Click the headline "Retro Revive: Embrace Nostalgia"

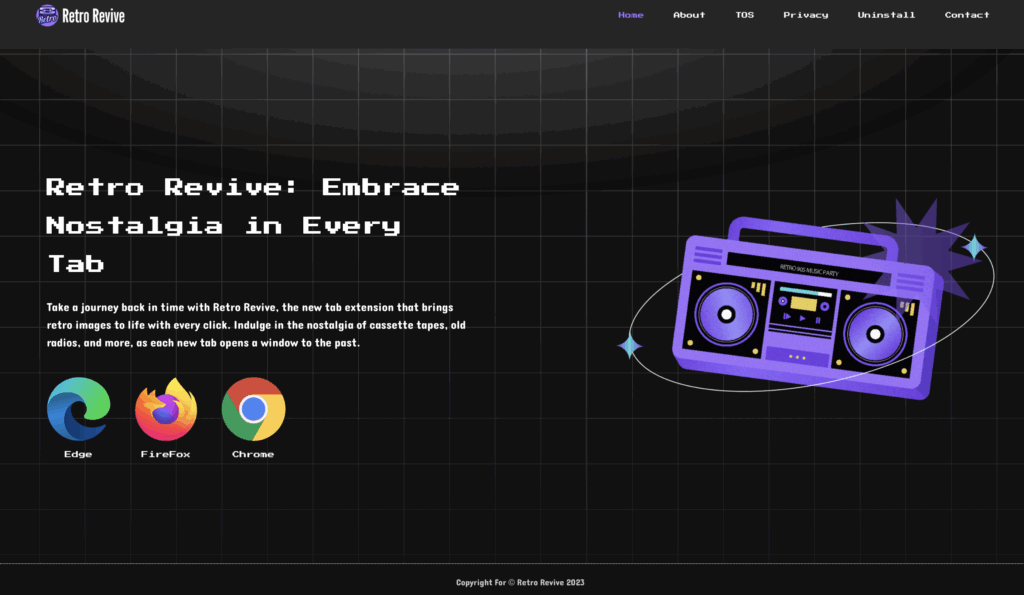(253, 225)
